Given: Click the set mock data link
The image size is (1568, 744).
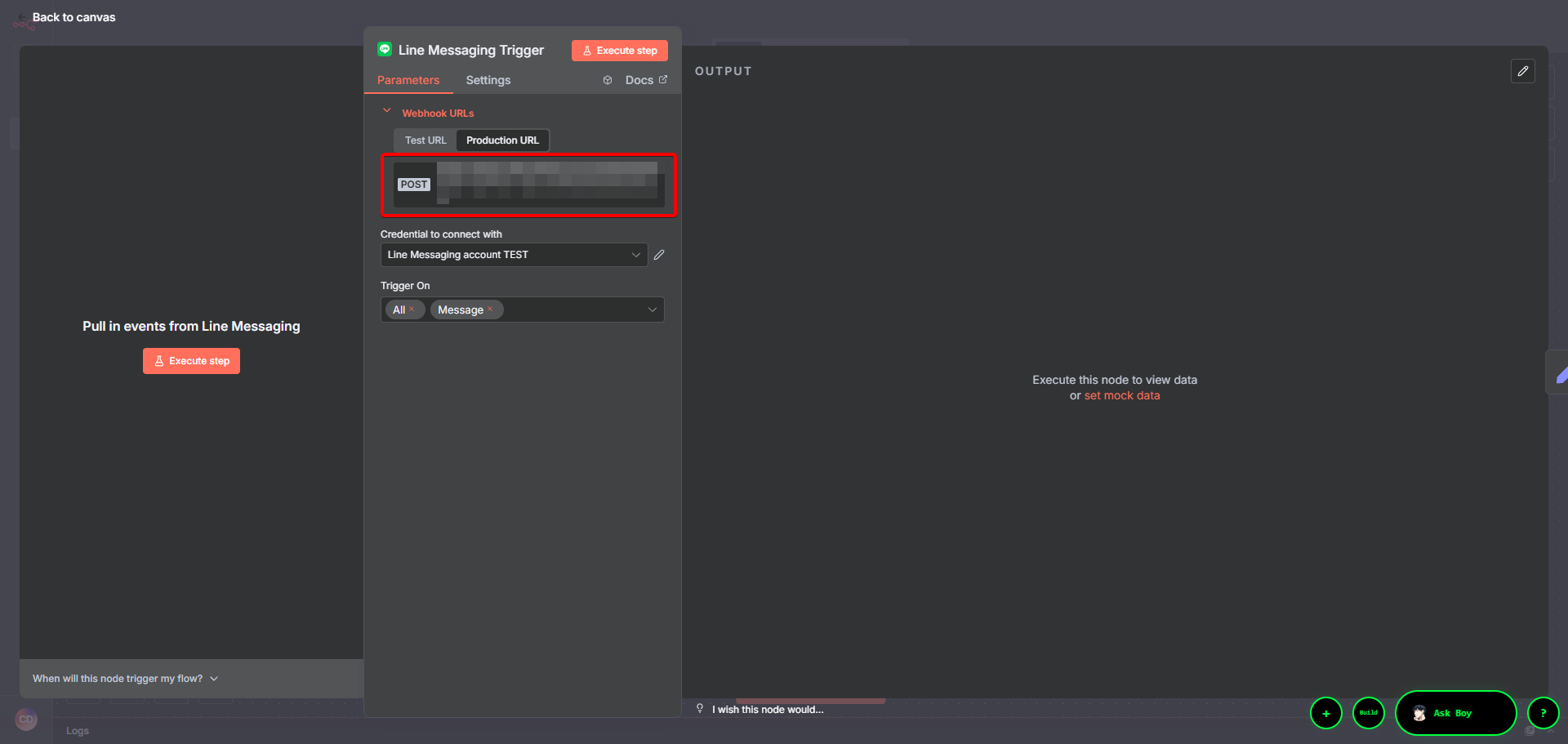Looking at the screenshot, I should click(1121, 395).
